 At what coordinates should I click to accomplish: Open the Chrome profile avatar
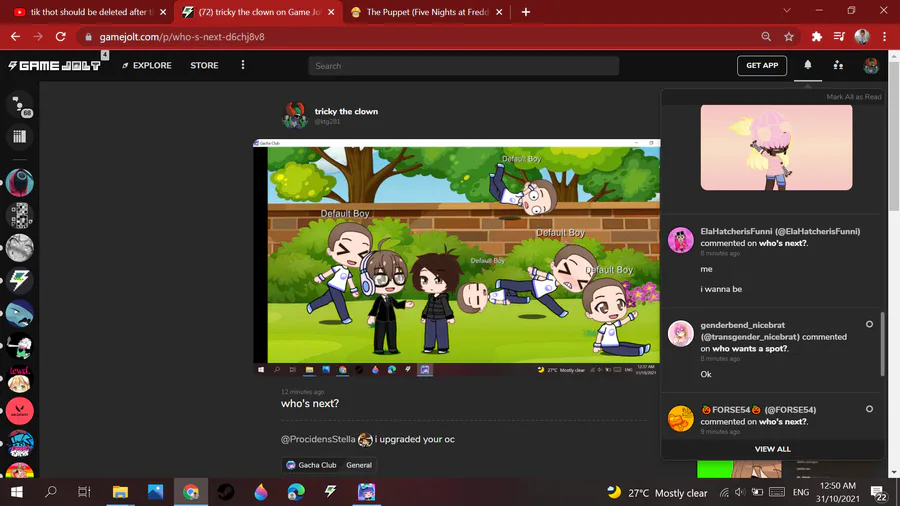(x=862, y=37)
